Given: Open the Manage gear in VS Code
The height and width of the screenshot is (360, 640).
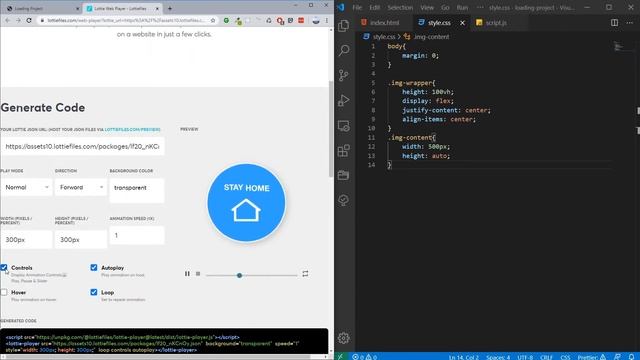Looking at the screenshot, I should pos(344,338).
